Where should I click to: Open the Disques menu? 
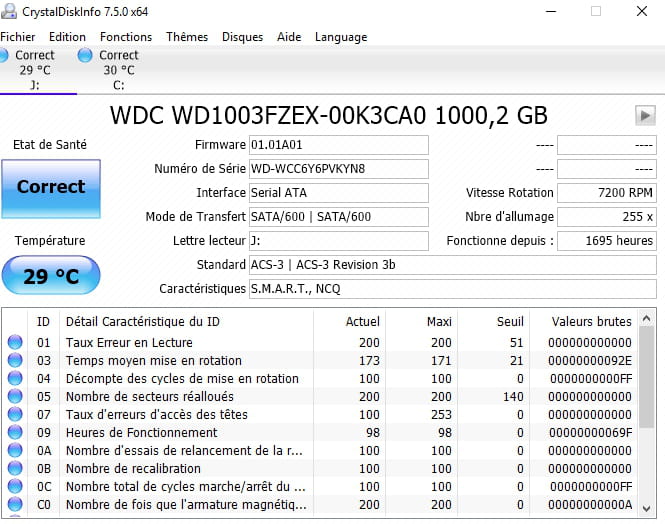click(x=242, y=37)
